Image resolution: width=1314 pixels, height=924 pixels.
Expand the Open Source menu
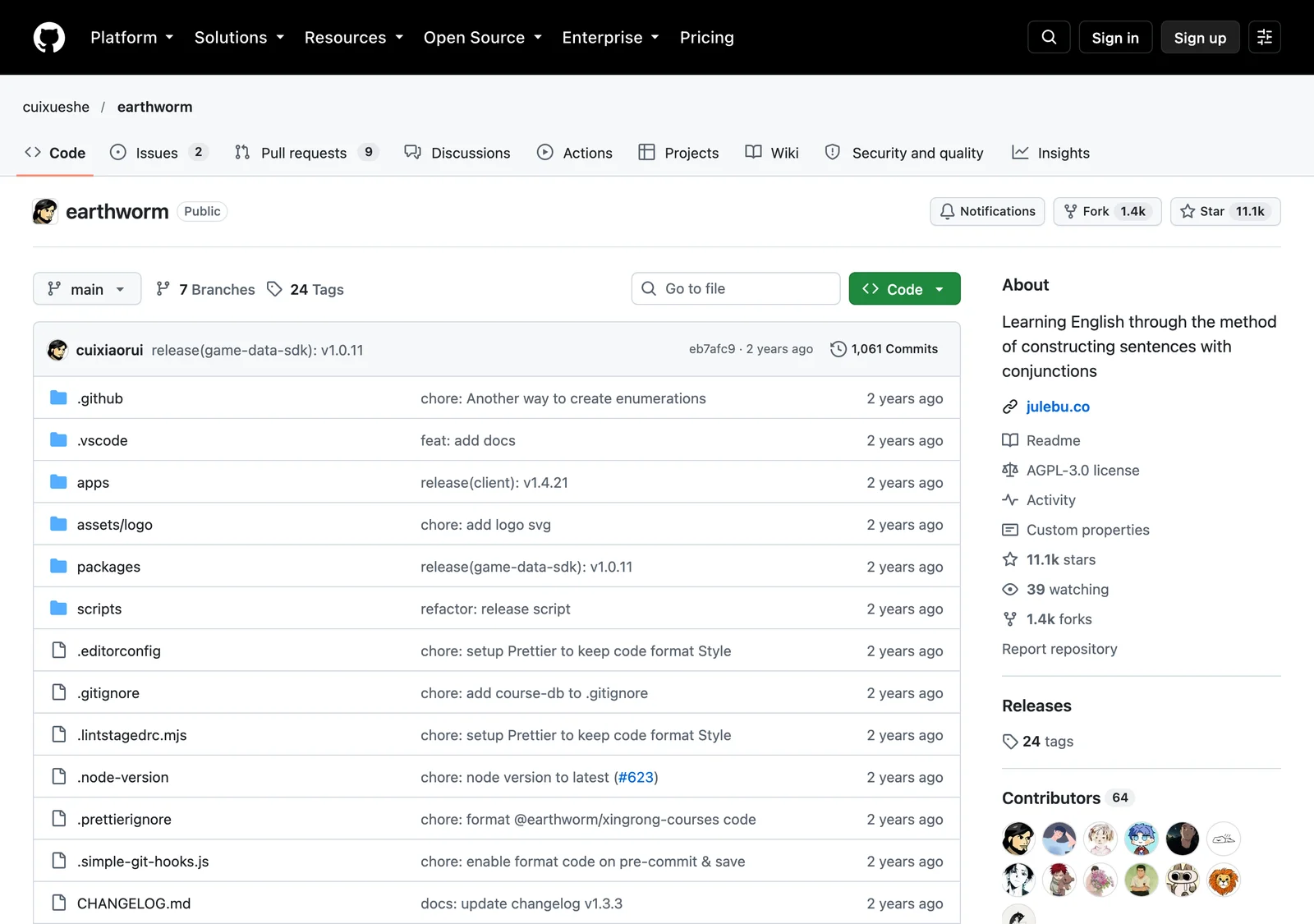(483, 38)
